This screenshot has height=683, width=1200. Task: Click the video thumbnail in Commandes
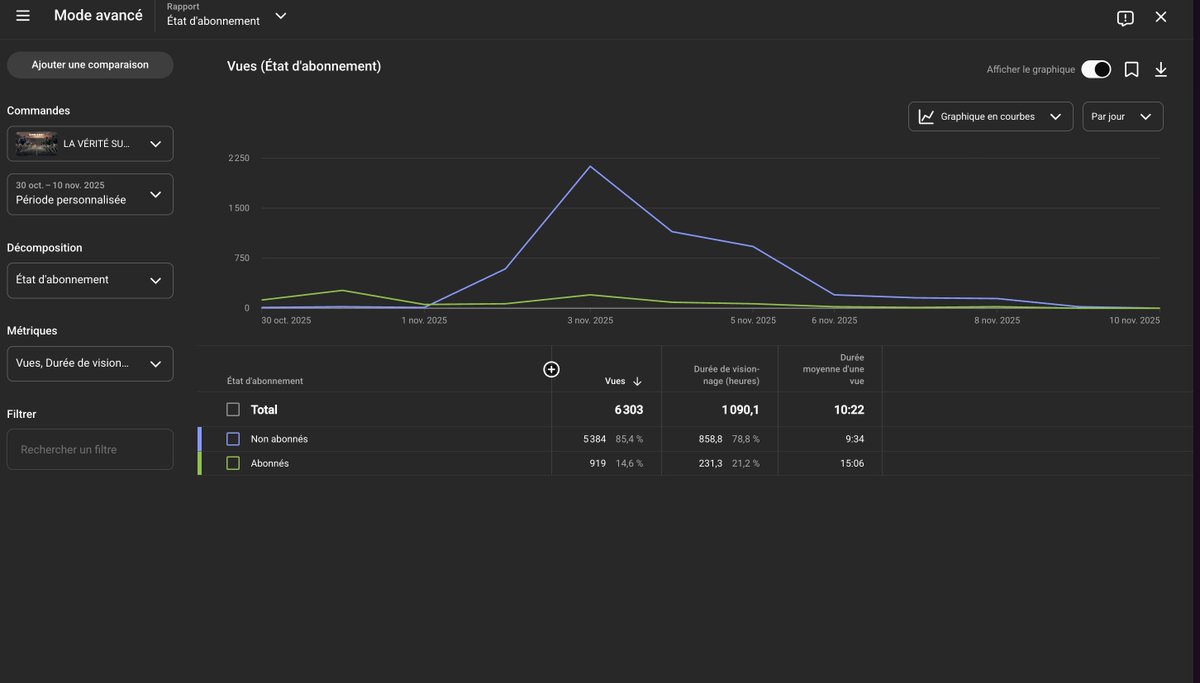click(x=36, y=144)
